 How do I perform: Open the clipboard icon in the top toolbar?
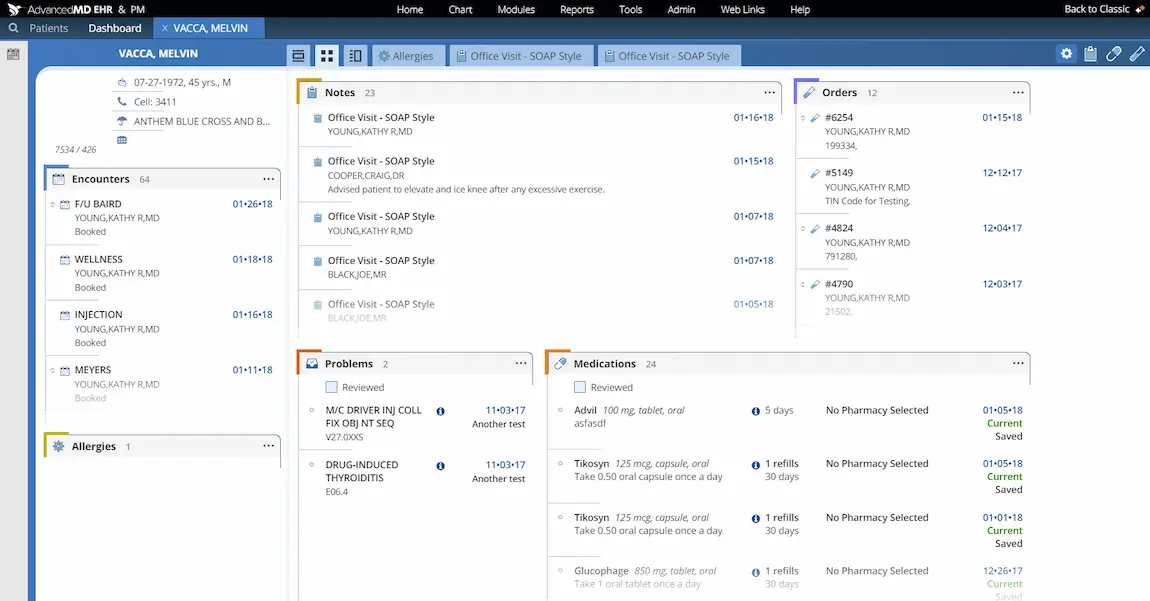1090,55
